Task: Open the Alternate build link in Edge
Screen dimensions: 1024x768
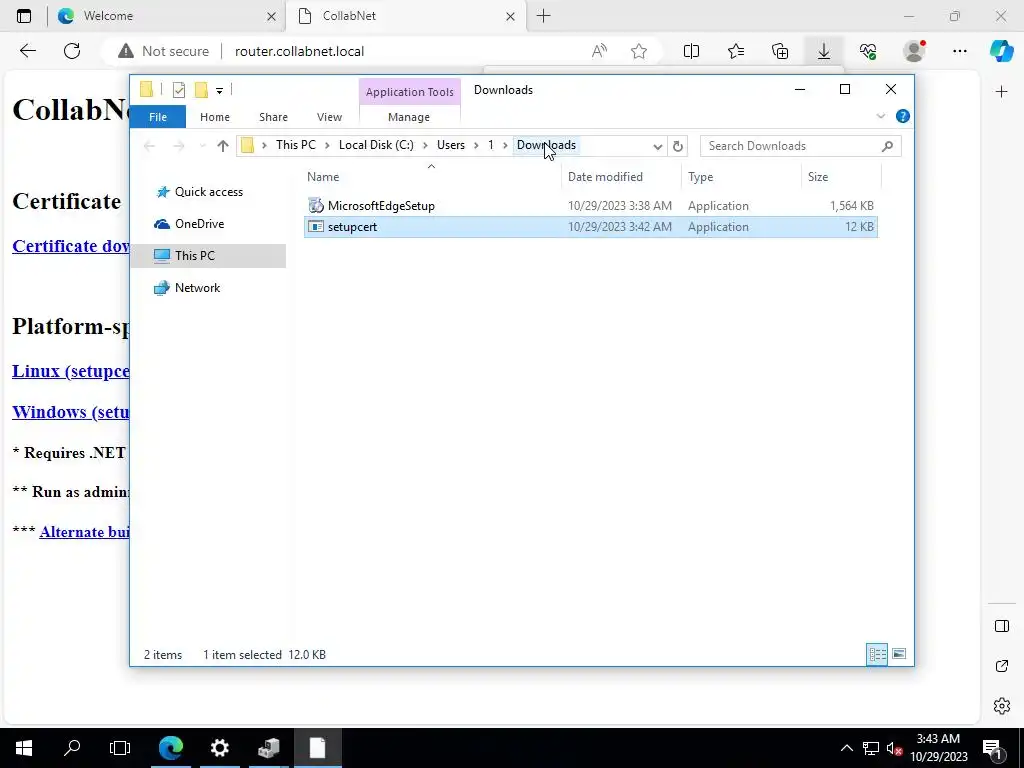Action: (x=84, y=532)
